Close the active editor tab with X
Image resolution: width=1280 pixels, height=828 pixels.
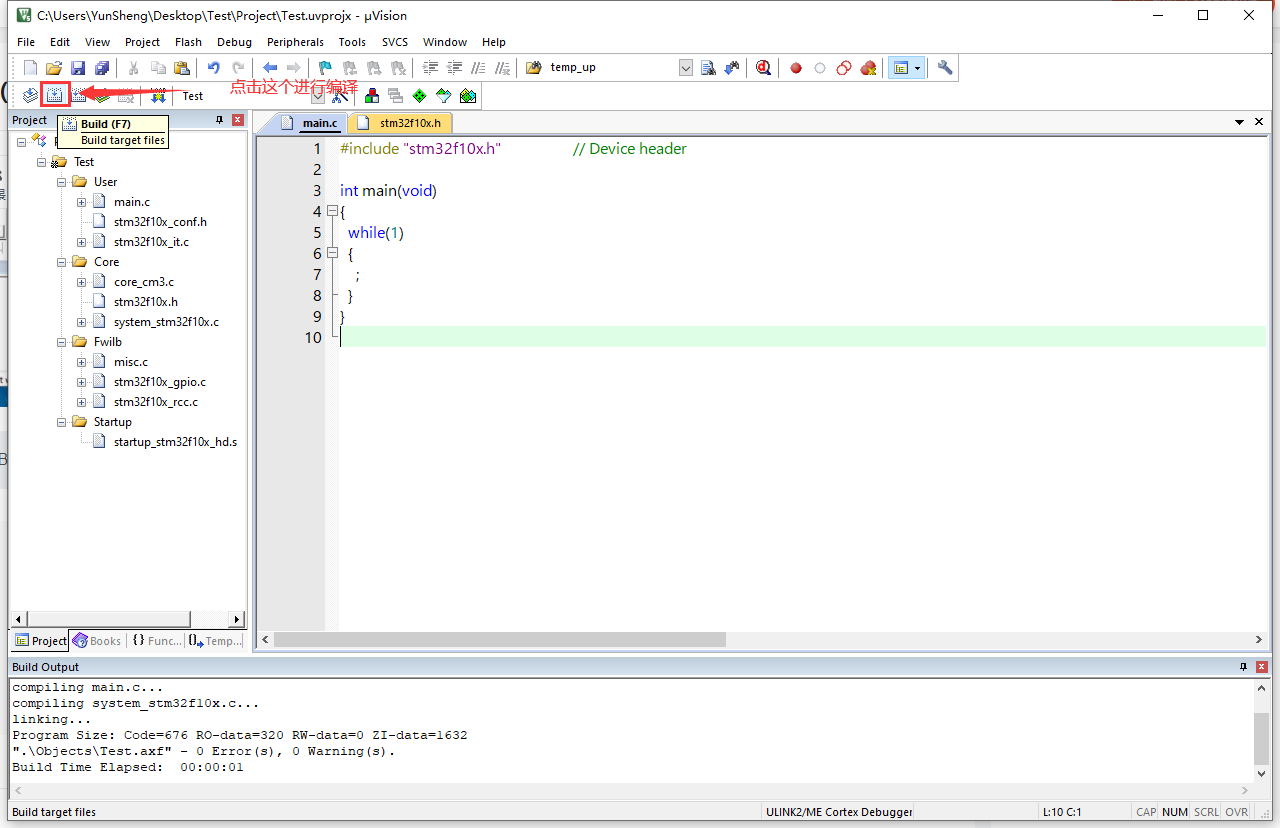coord(1259,122)
